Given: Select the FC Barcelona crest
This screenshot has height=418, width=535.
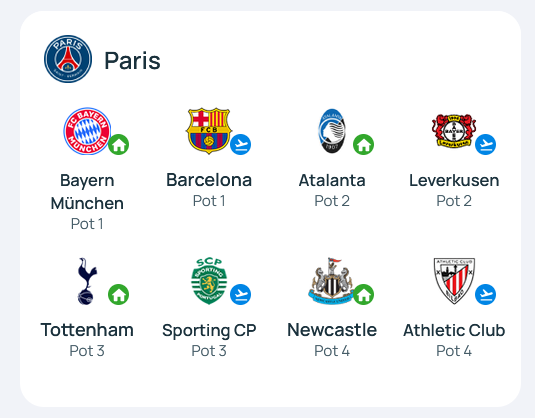Looking at the screenshot, I should [209, 131].
